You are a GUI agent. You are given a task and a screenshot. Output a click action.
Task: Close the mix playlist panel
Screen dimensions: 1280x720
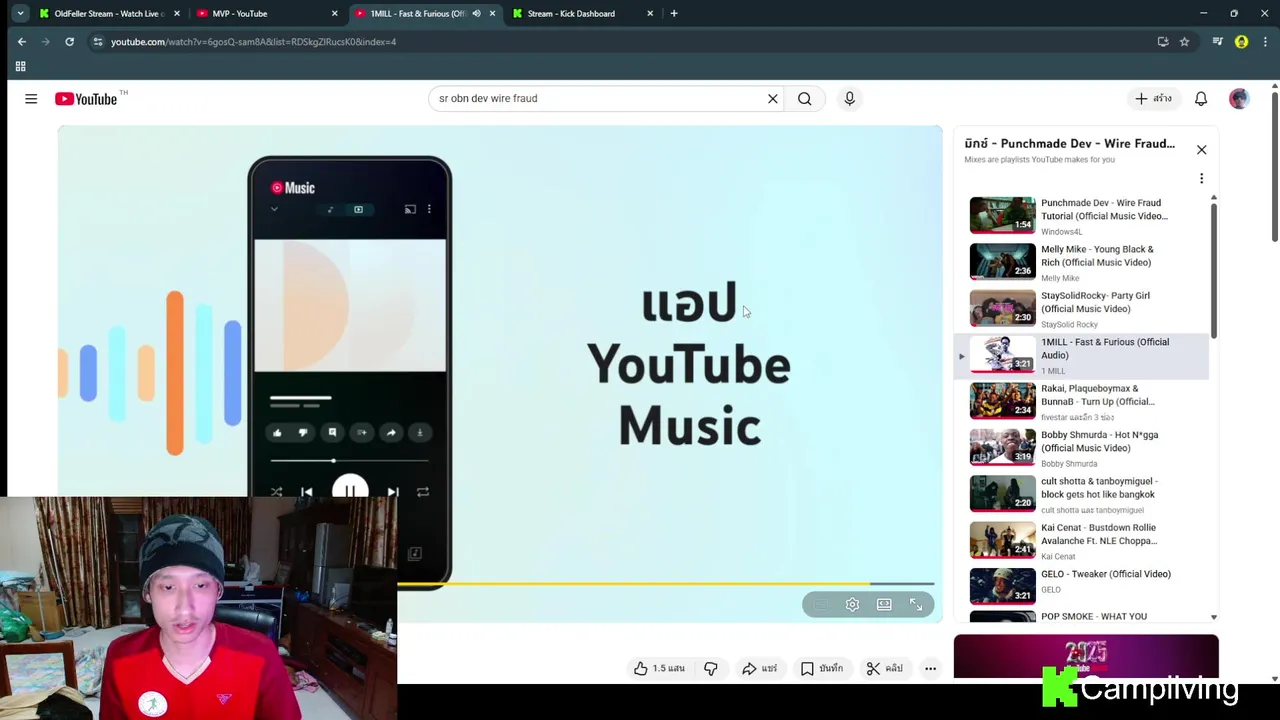pyautogui.click(x=1201, y=150)
